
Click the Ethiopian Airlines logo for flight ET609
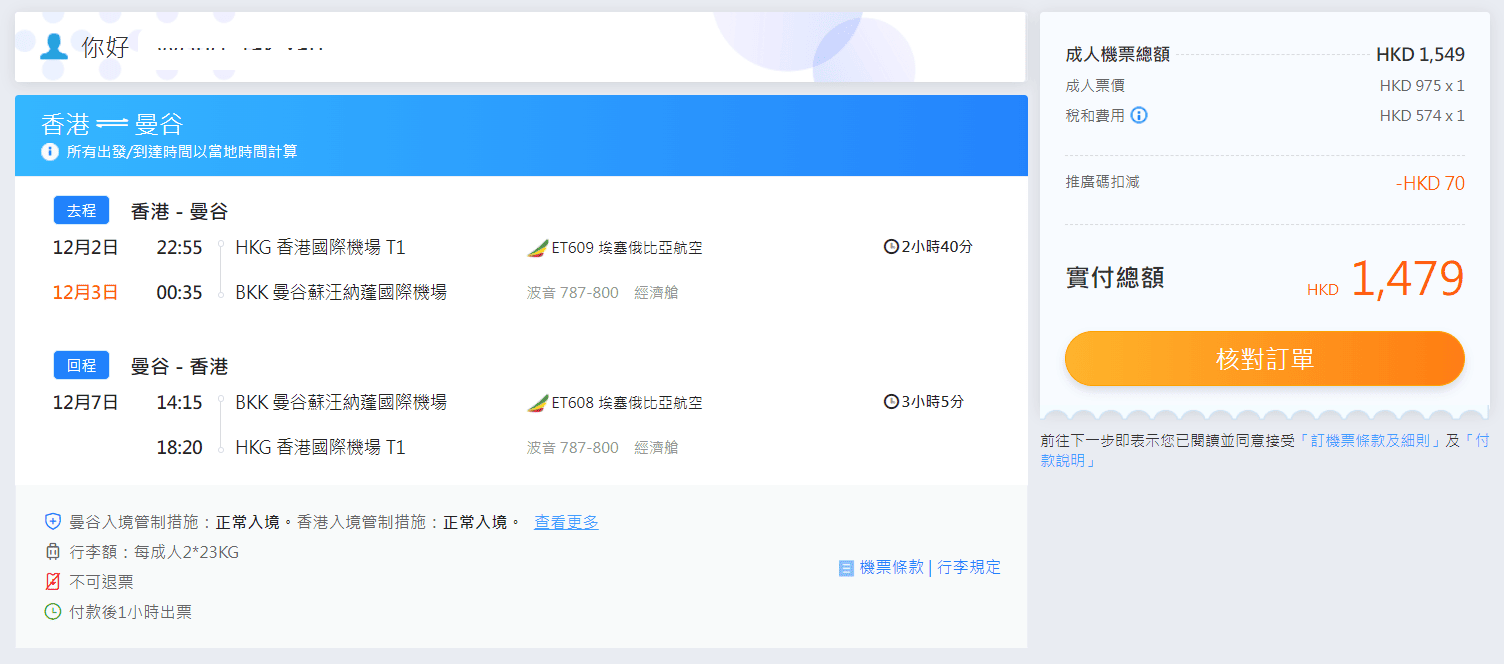point(537,248)
